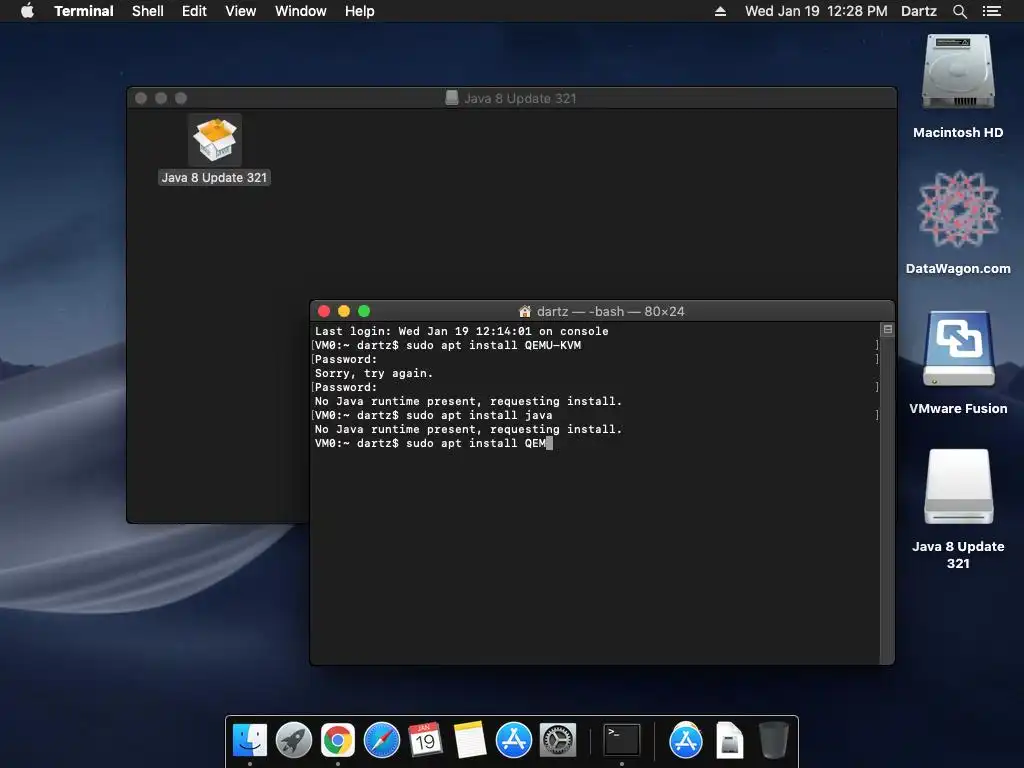Open Safari from the Dock
The width and height of the screenshot is (1024, 768).
pyautogui.click(x=381, y=740)
